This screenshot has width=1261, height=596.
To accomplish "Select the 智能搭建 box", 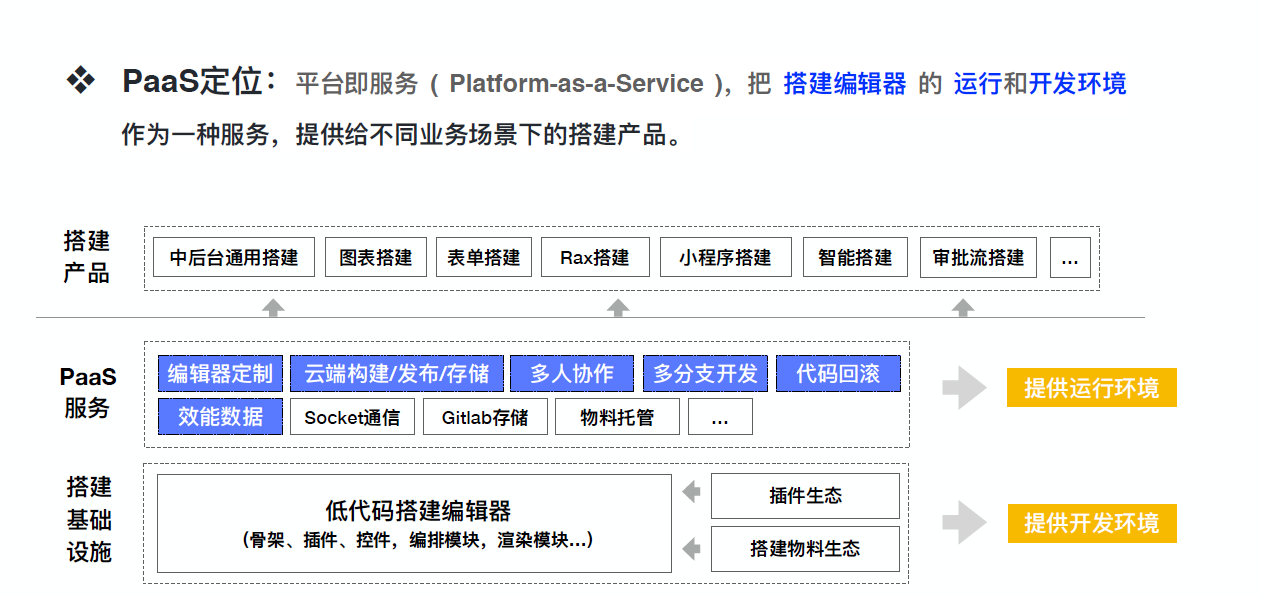I will point(855,257).
